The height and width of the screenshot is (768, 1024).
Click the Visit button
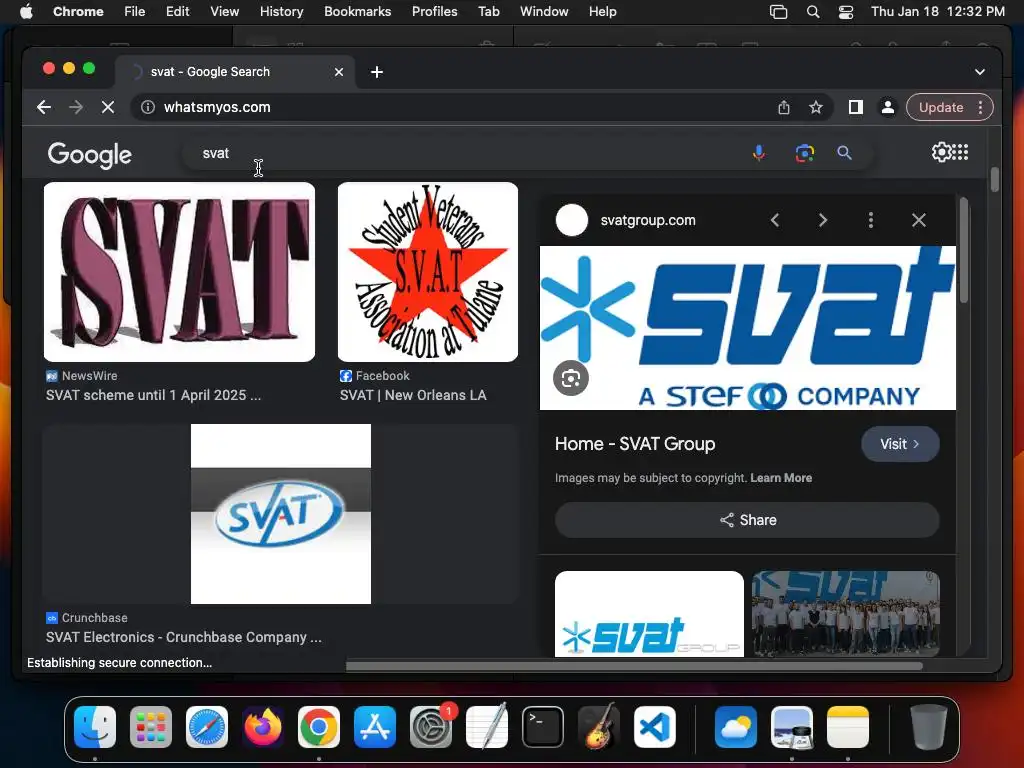click(900, 444)
